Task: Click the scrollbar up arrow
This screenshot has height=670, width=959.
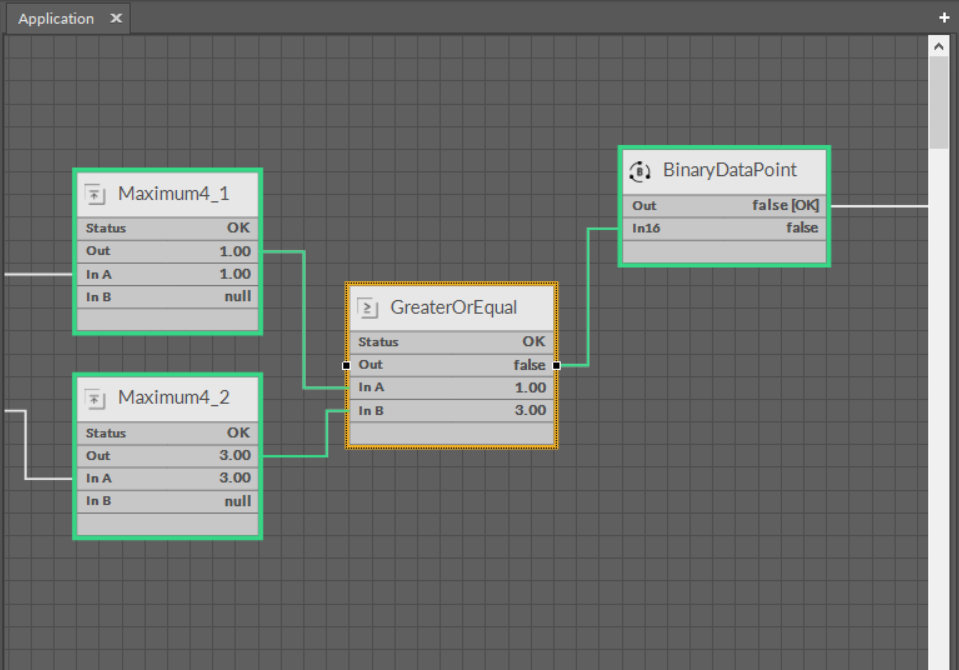Action: tap(939, 46)
